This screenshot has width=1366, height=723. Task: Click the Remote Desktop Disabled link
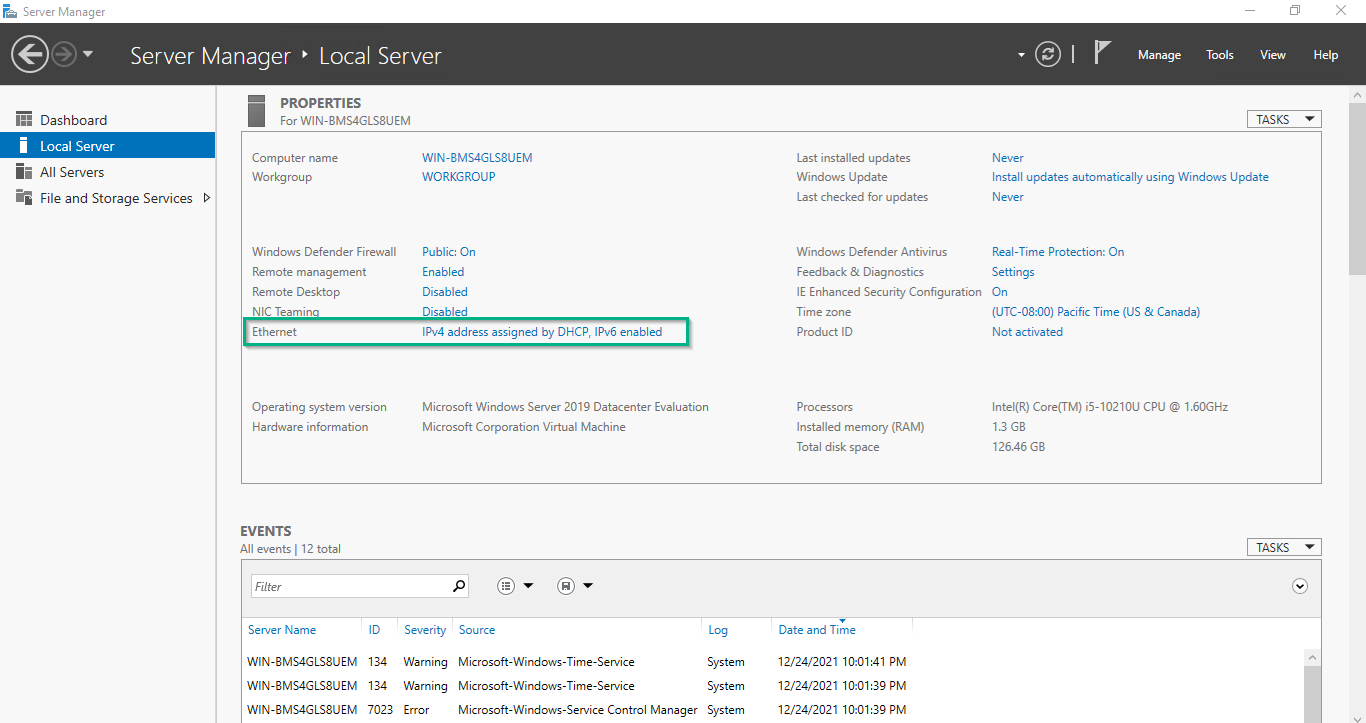[x=444, y=292]
